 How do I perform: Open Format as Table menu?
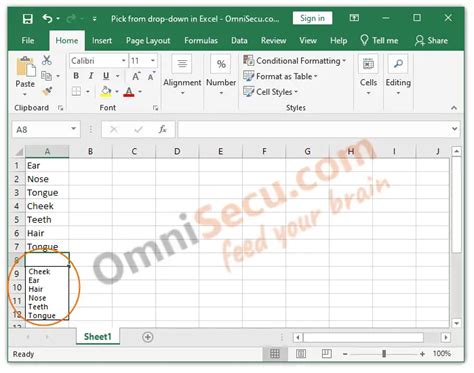coord(280,76)
